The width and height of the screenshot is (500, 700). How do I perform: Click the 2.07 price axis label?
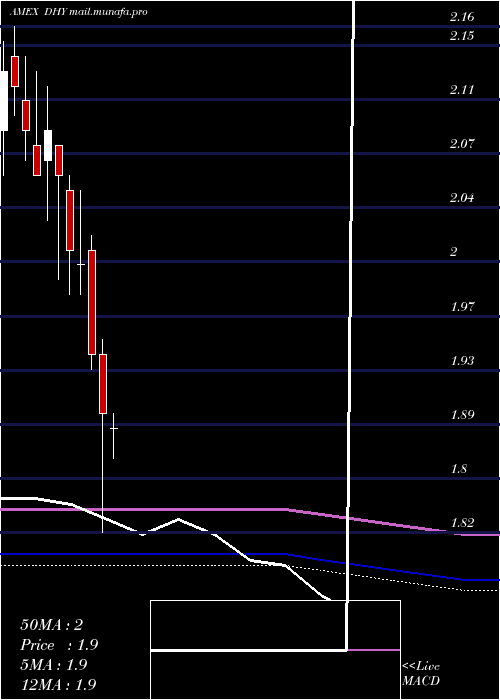(462, 144)
